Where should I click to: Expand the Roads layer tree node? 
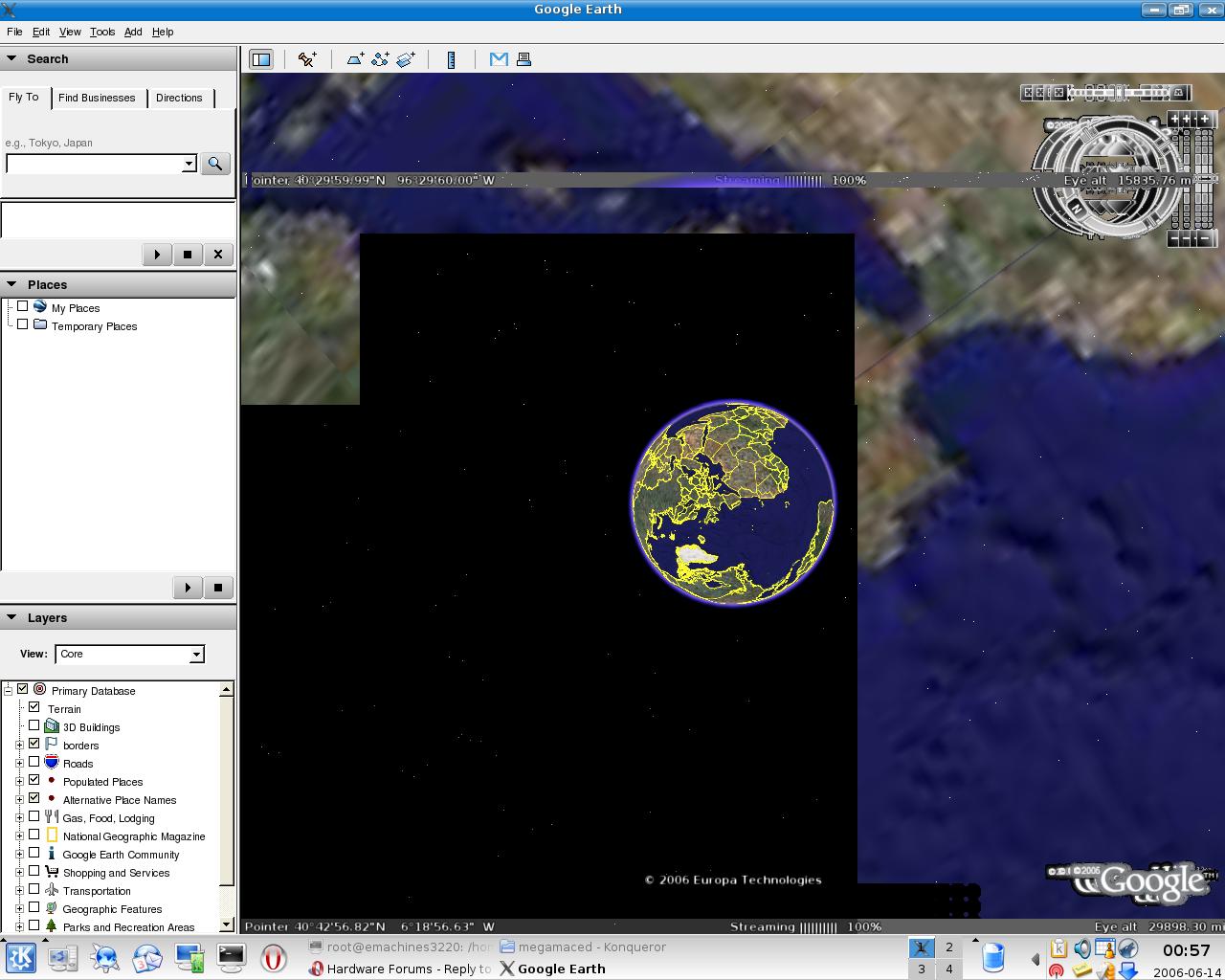(19, 763)
